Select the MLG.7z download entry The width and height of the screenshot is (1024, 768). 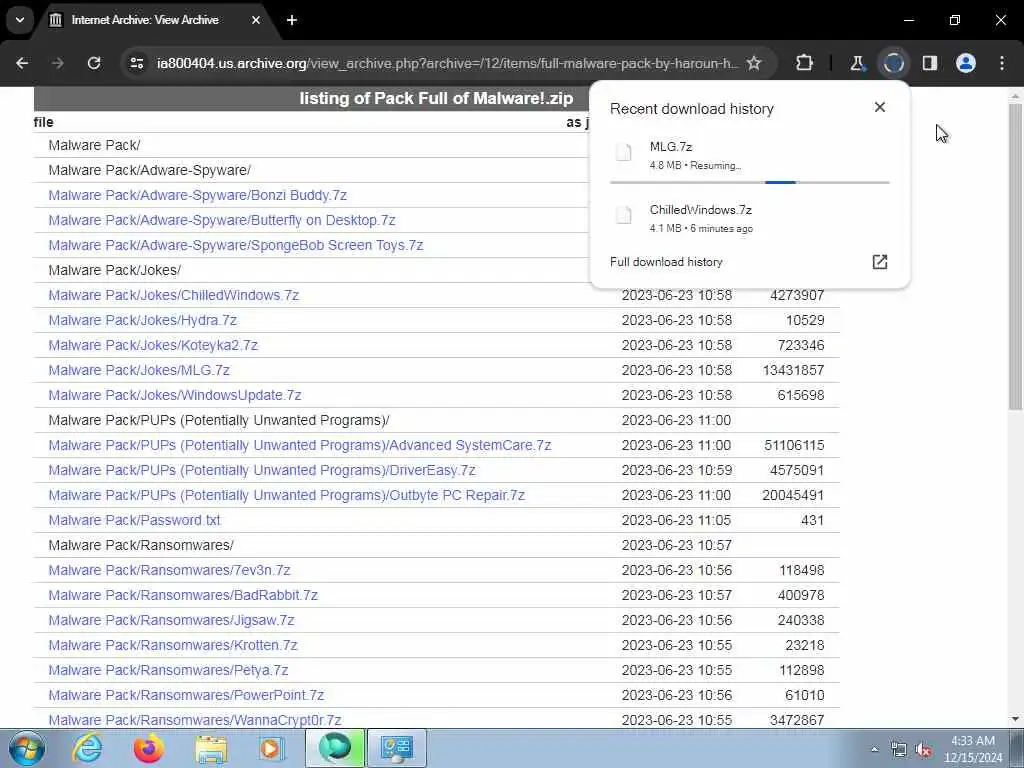tap(750, 156)
